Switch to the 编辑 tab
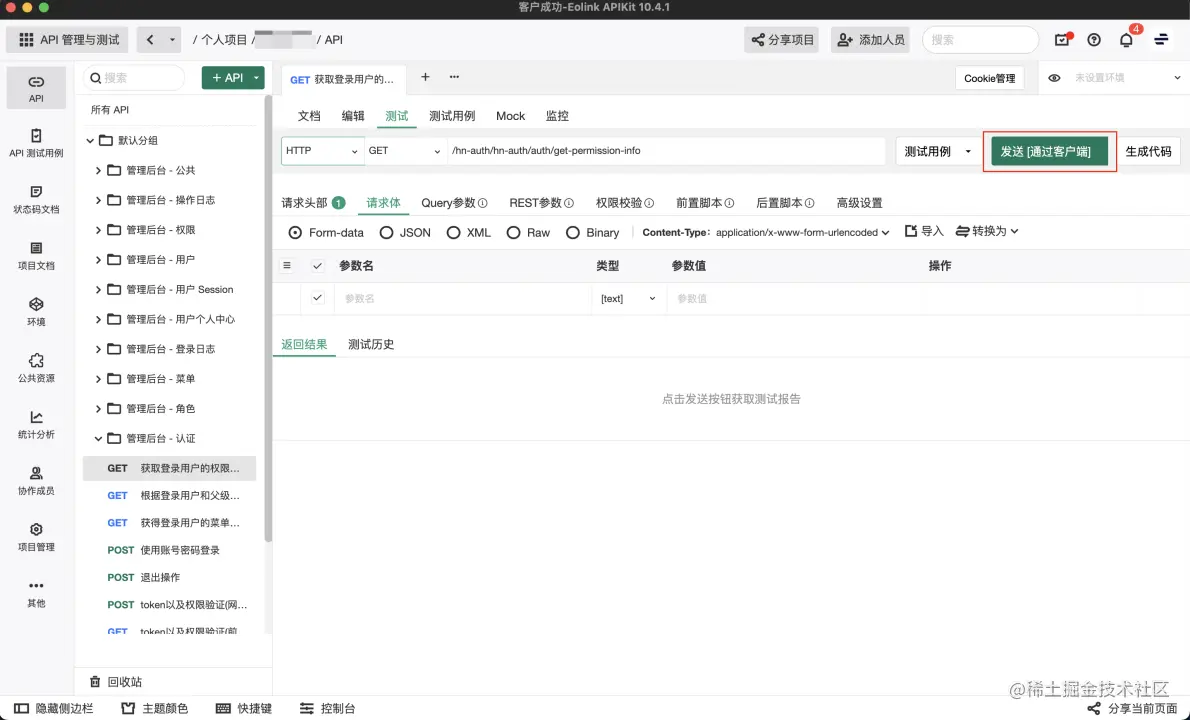The height and width of the screenshot is (720, 1190). coord(353,116)
